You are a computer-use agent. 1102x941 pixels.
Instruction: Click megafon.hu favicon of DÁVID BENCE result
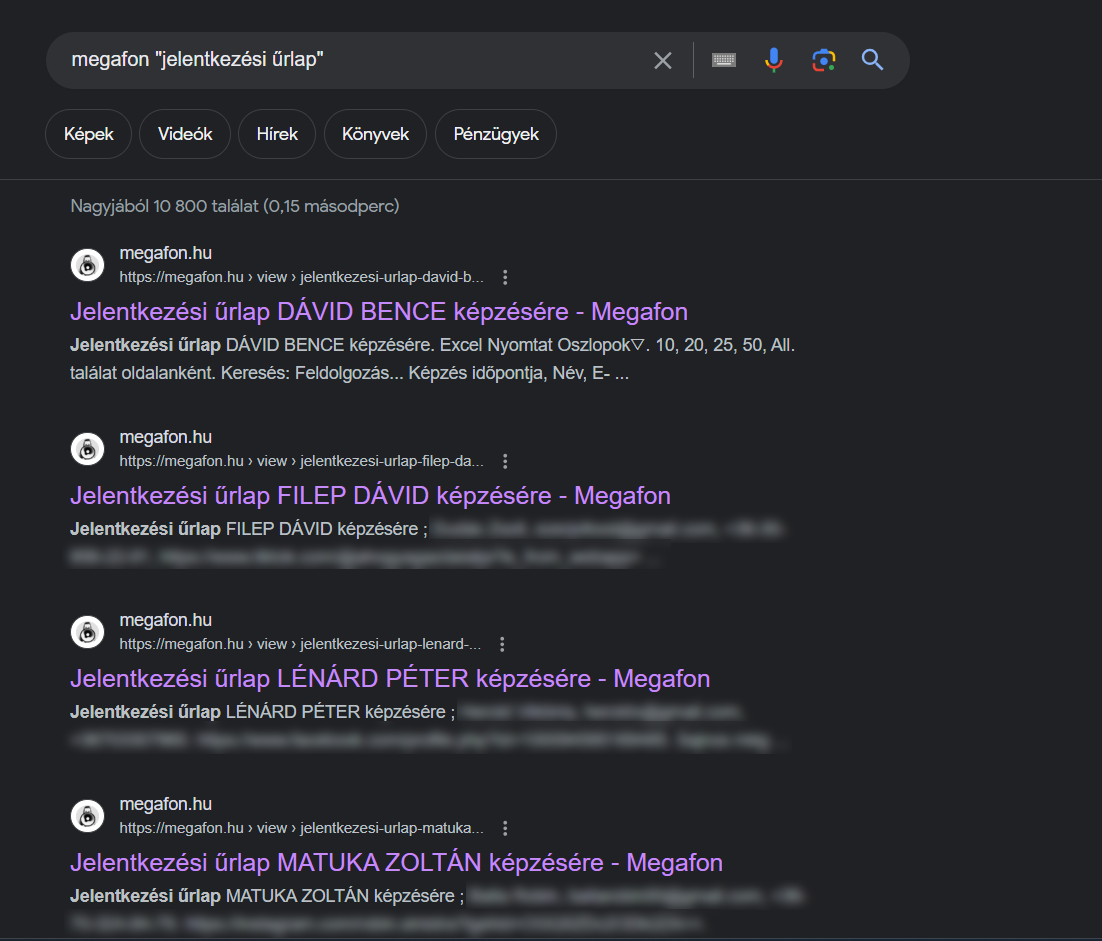(x=88, y=265)
